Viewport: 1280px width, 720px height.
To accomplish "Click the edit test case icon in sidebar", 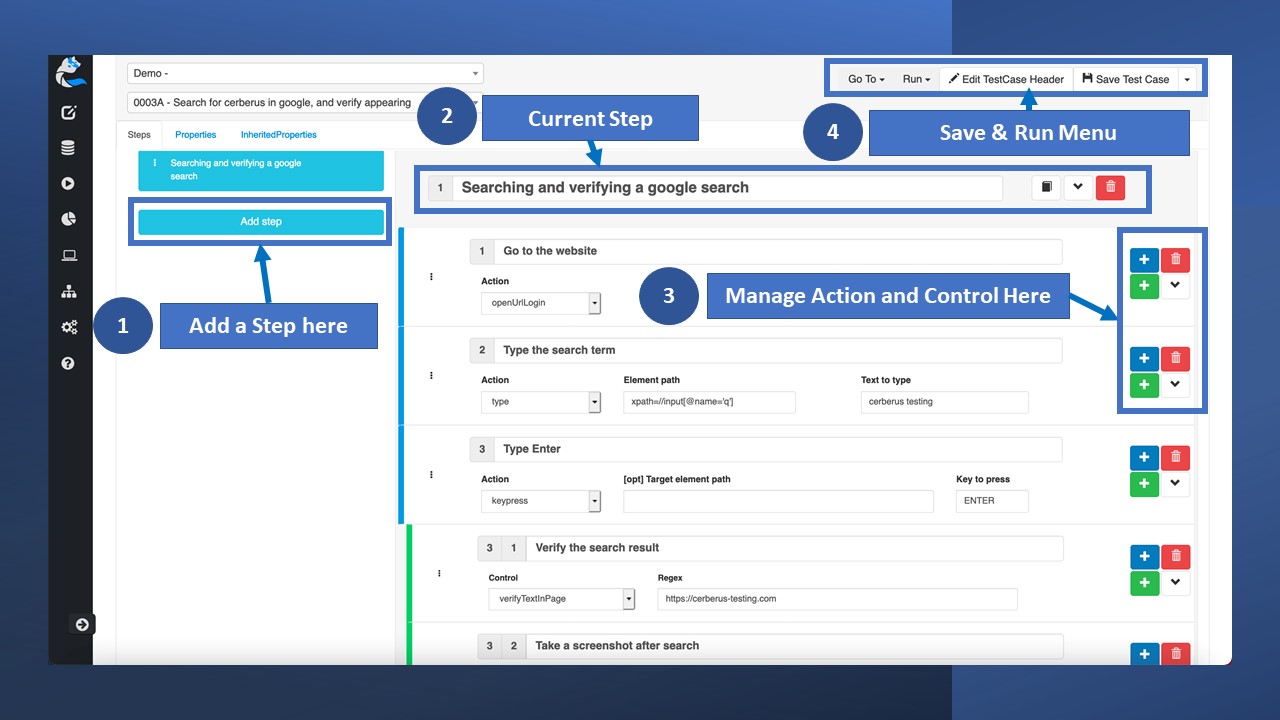I will point(69,113).
